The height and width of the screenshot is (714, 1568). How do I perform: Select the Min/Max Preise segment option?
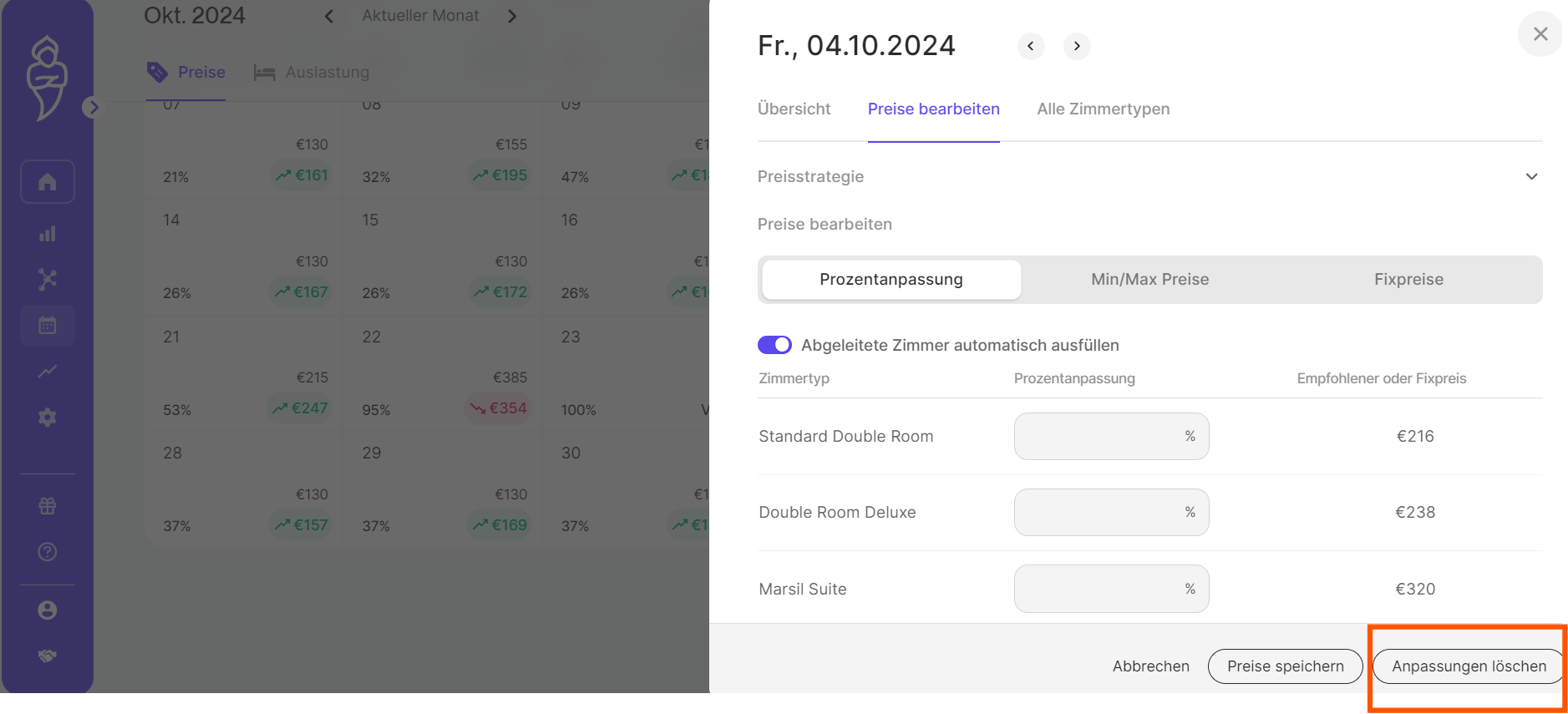1149,280
